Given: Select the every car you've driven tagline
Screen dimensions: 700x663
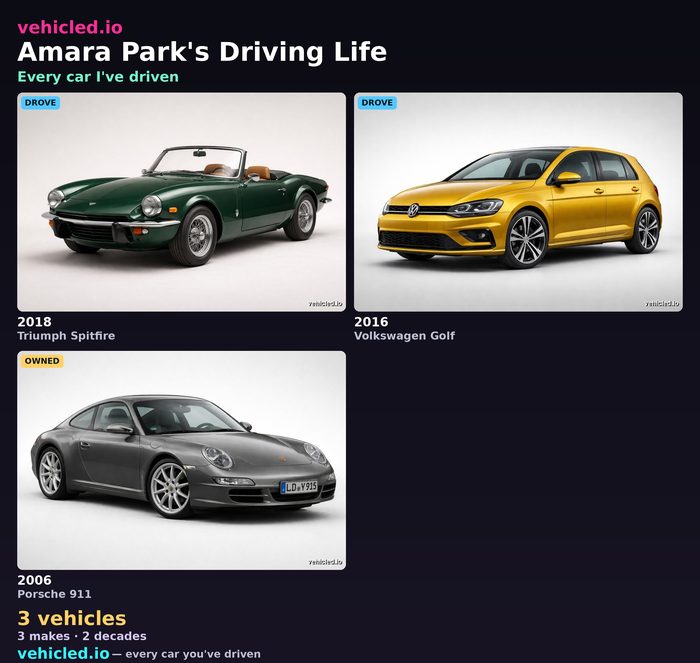Looking at the screenshot, I should (x=193, y=654).
